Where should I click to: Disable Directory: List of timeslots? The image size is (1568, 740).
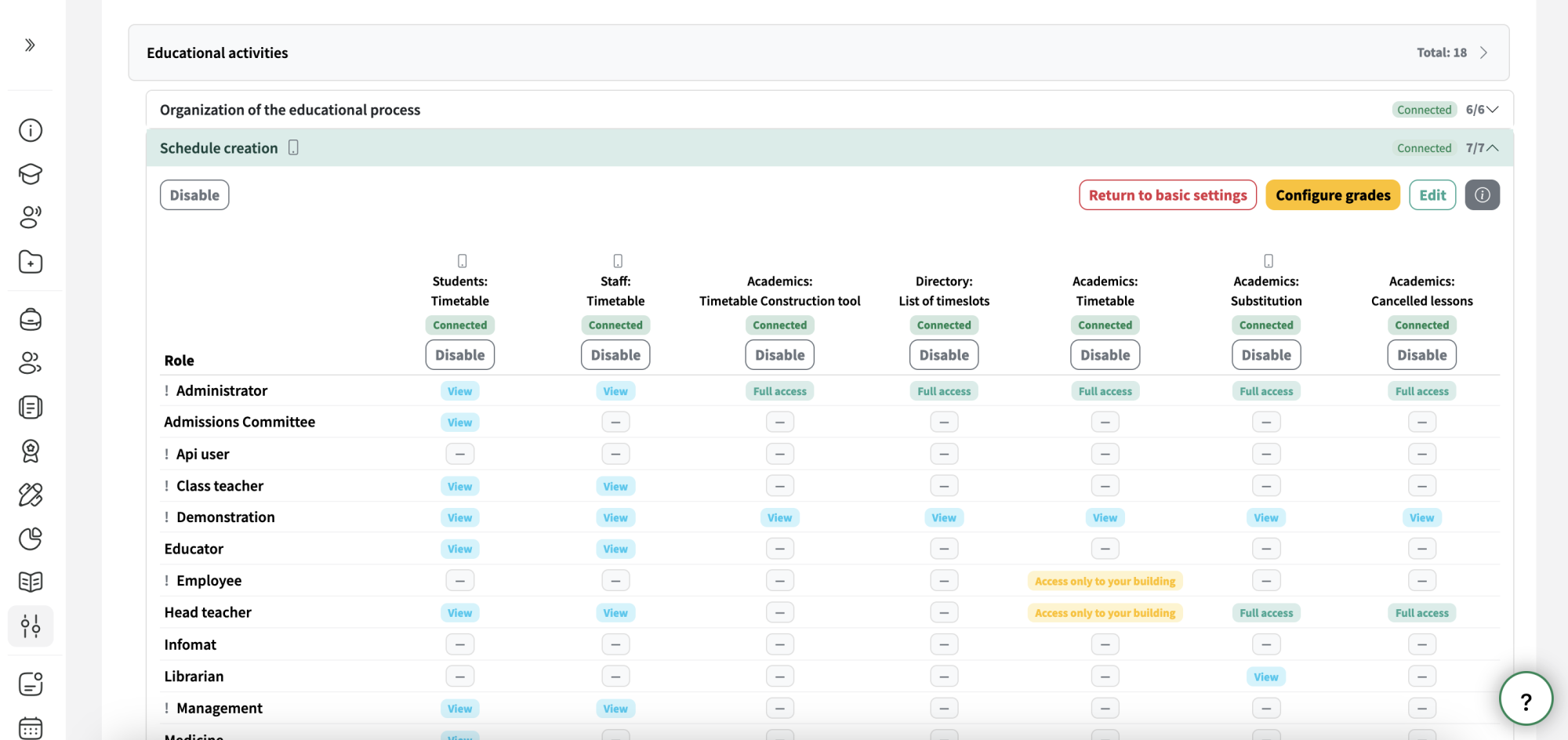944,355
